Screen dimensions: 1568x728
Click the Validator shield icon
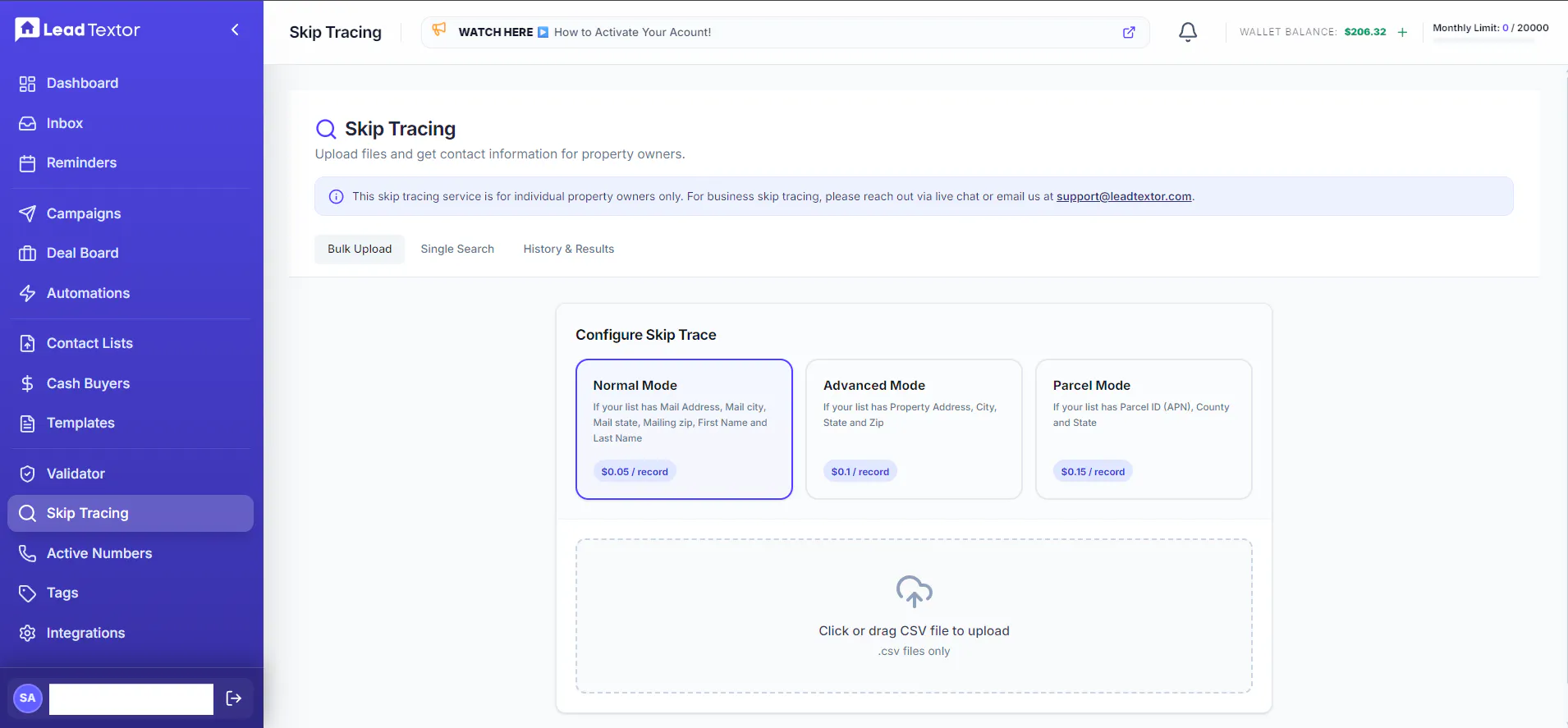pyautogui.click(x=27, y=474)
